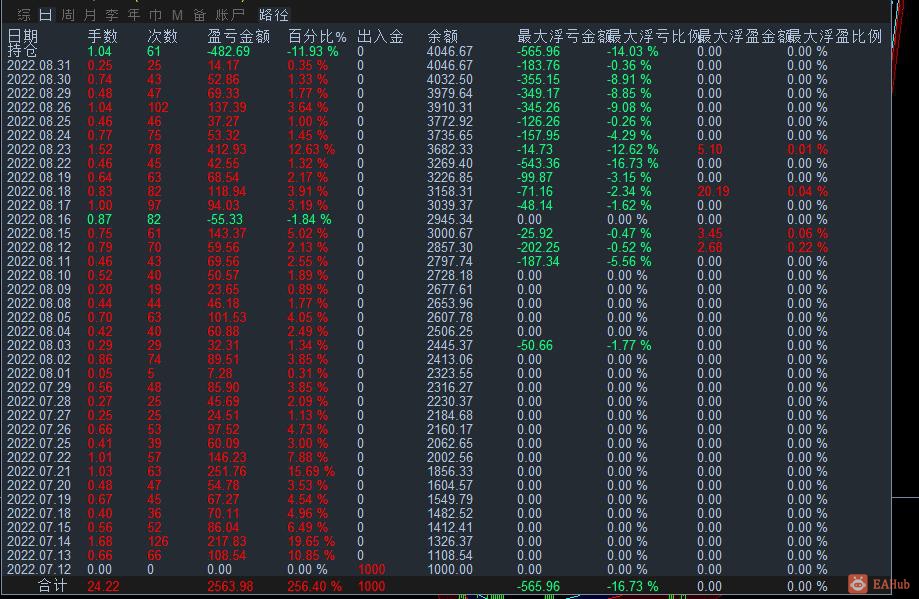Open the 备 notes tab

pyautogui.click(x=200, y=15)
